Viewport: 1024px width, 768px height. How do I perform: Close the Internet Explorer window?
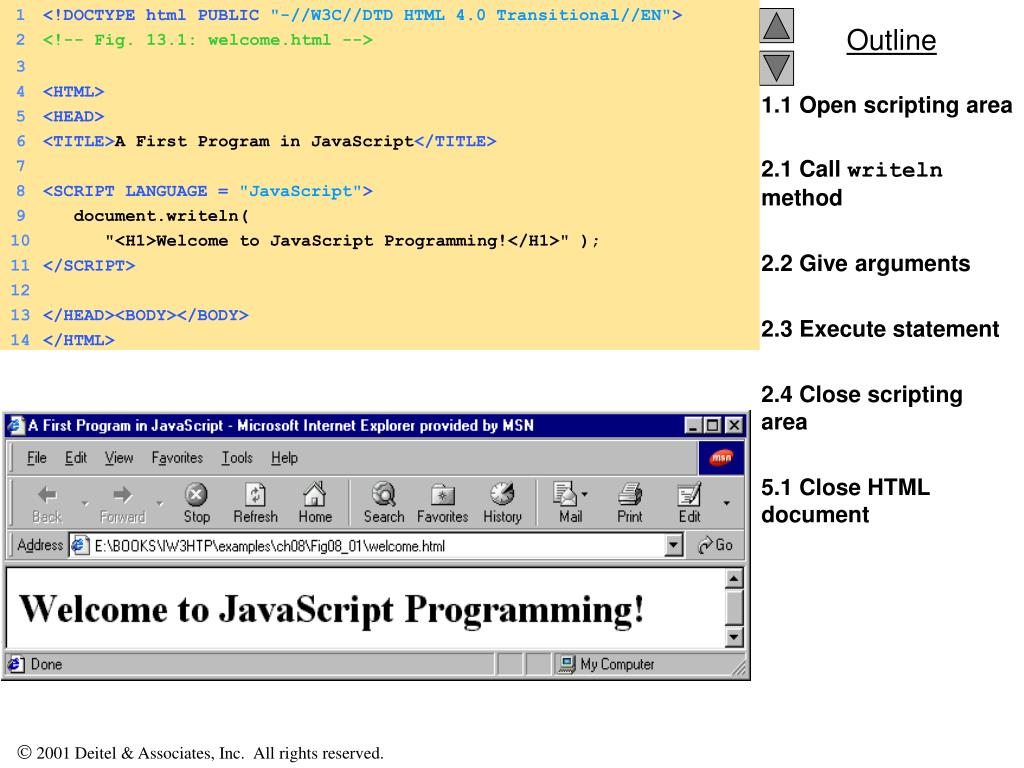pos(734,426)
